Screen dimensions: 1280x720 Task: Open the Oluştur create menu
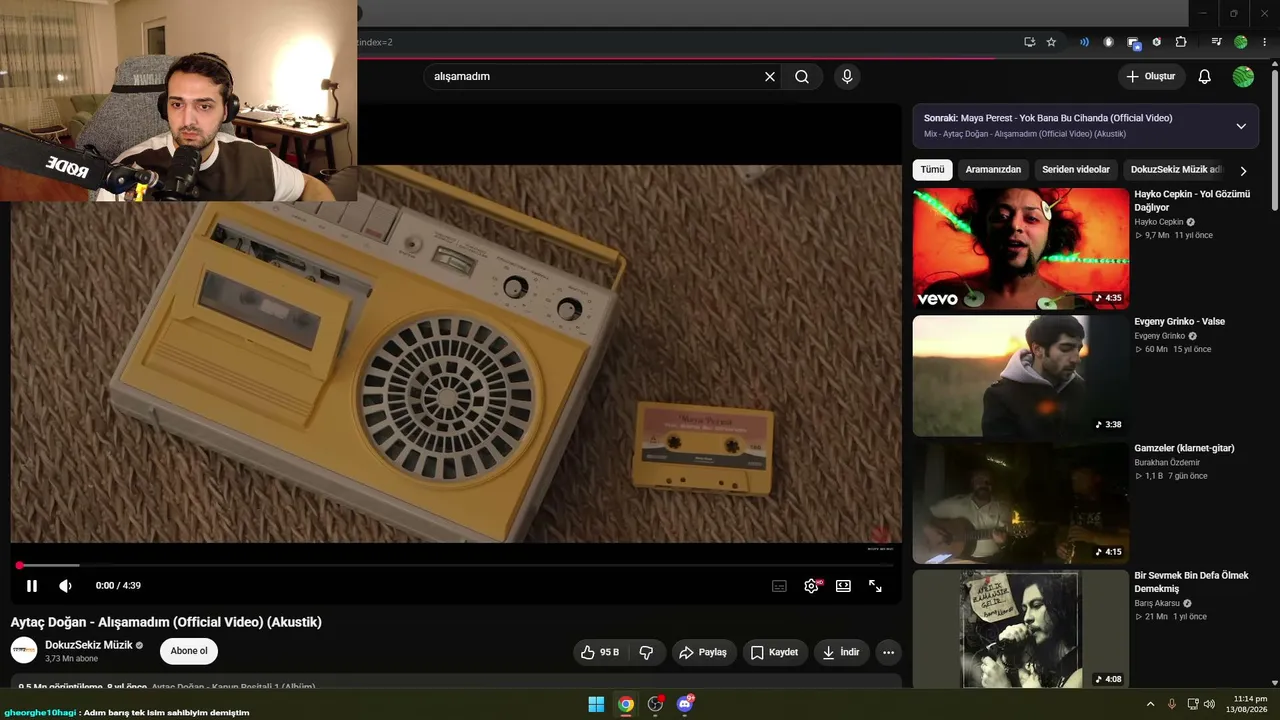[x=1151, y=76]
